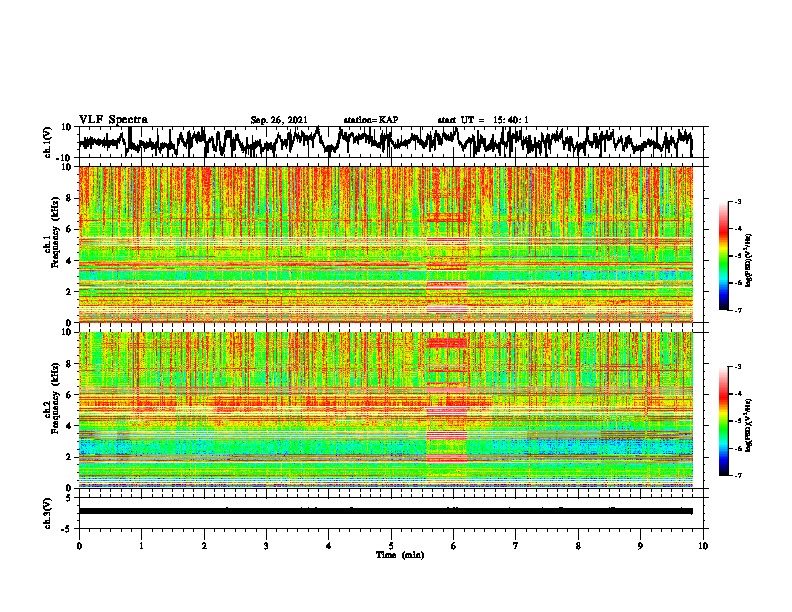The image size is (792, 612).
Task: Click the ch.1 color bar log(PSD) unit label
Action: tap(749, 260)
